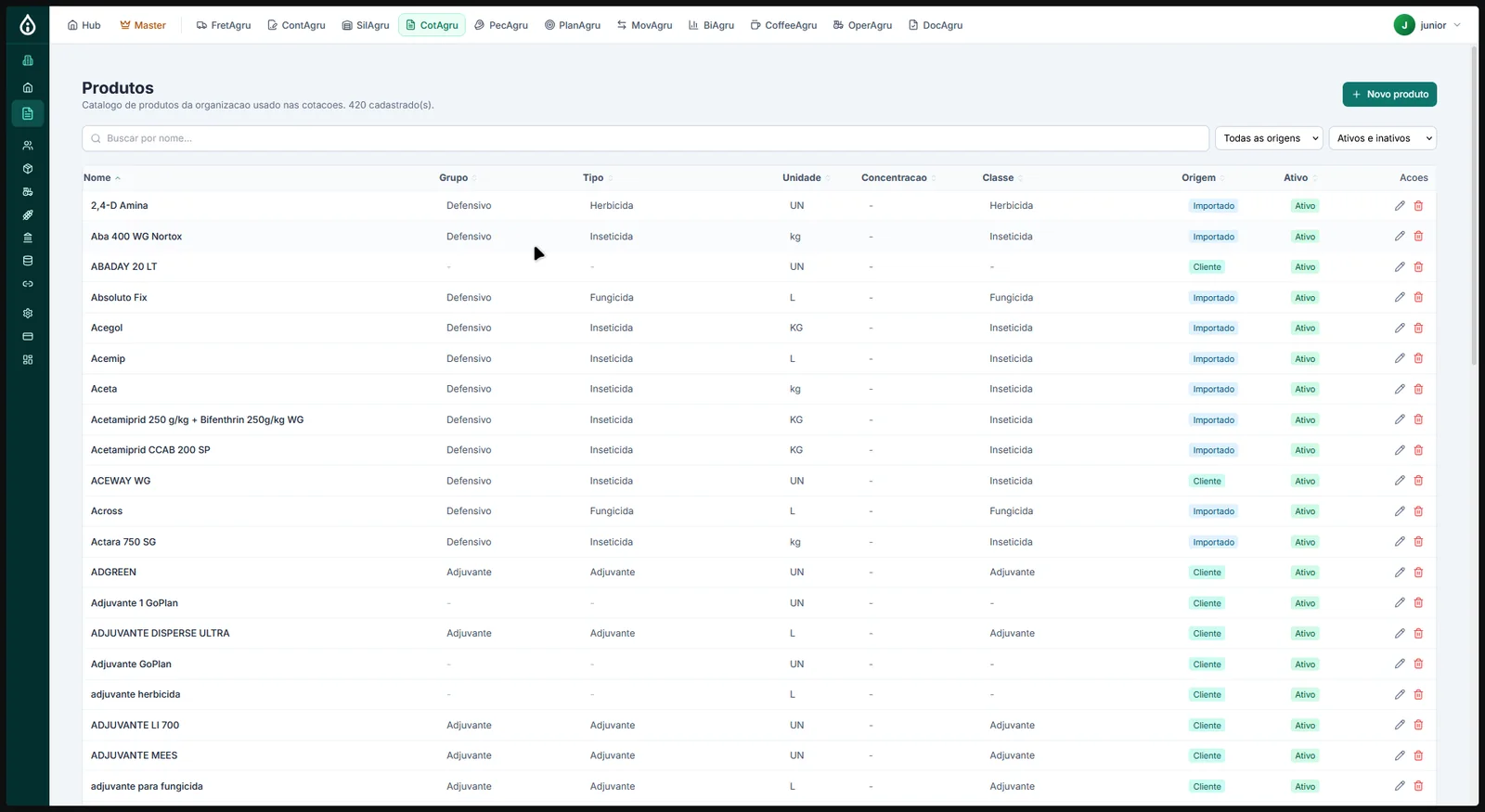
Task: Click the Acetamiprid CCAB 200 SP product name
Action: 150,450
